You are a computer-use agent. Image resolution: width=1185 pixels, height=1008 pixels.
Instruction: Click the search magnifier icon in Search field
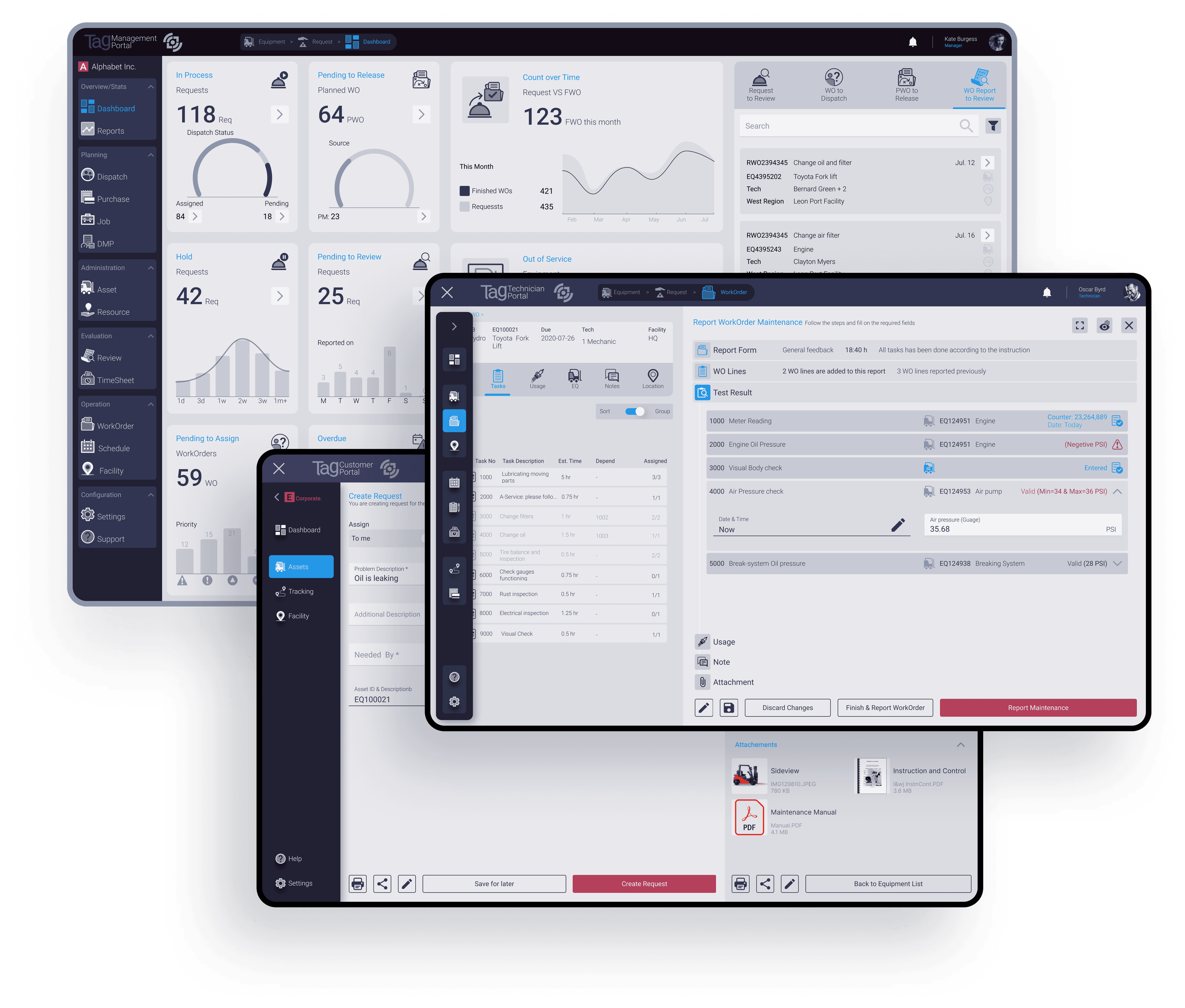click(x=966, y=126)
